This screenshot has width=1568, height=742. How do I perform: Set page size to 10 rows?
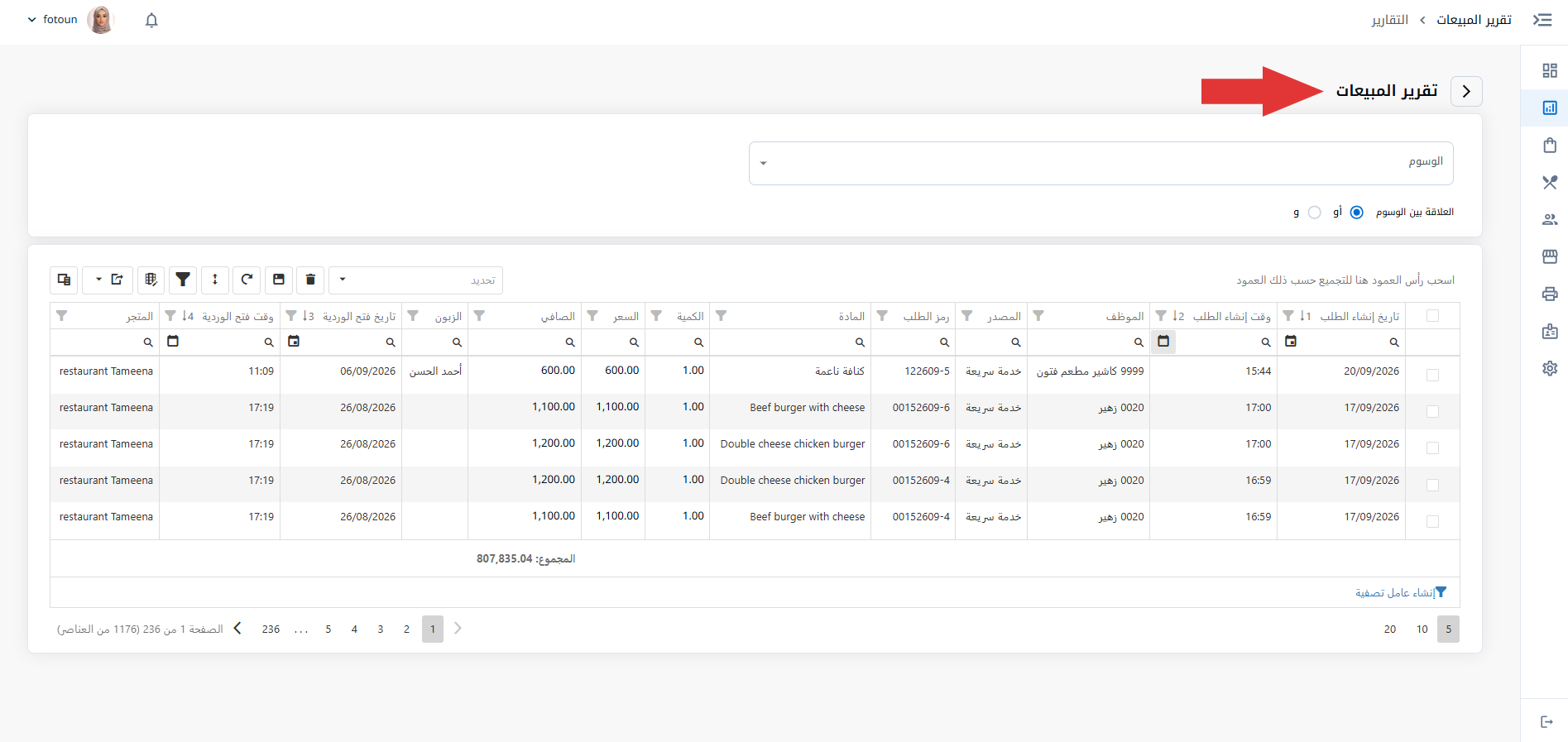click(1422, 630)
